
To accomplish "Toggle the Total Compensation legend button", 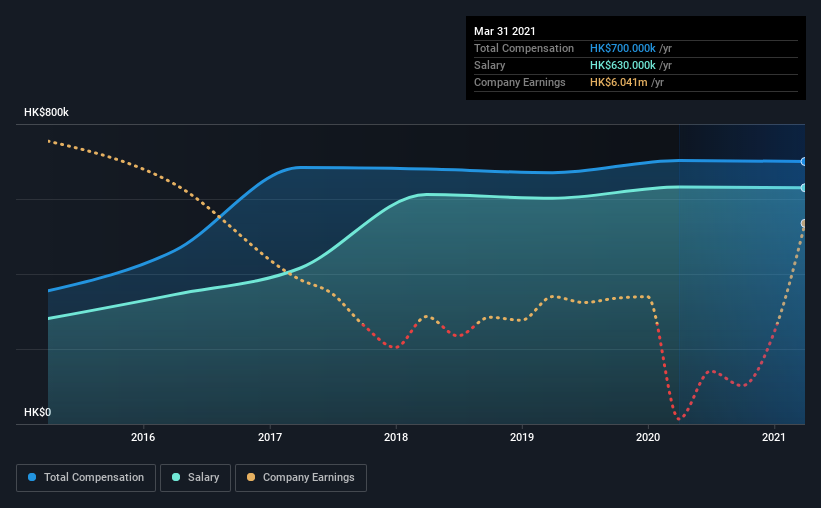I will pyautogui.click(x=86, y=478).
